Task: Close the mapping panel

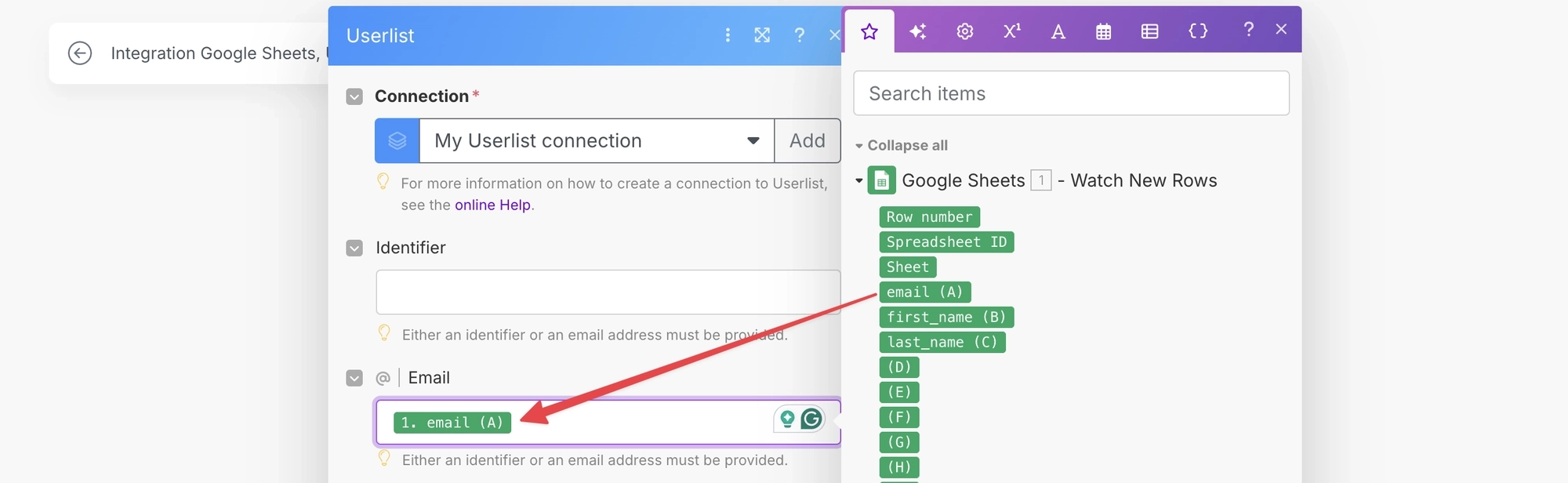Action: click(1281, 30)
